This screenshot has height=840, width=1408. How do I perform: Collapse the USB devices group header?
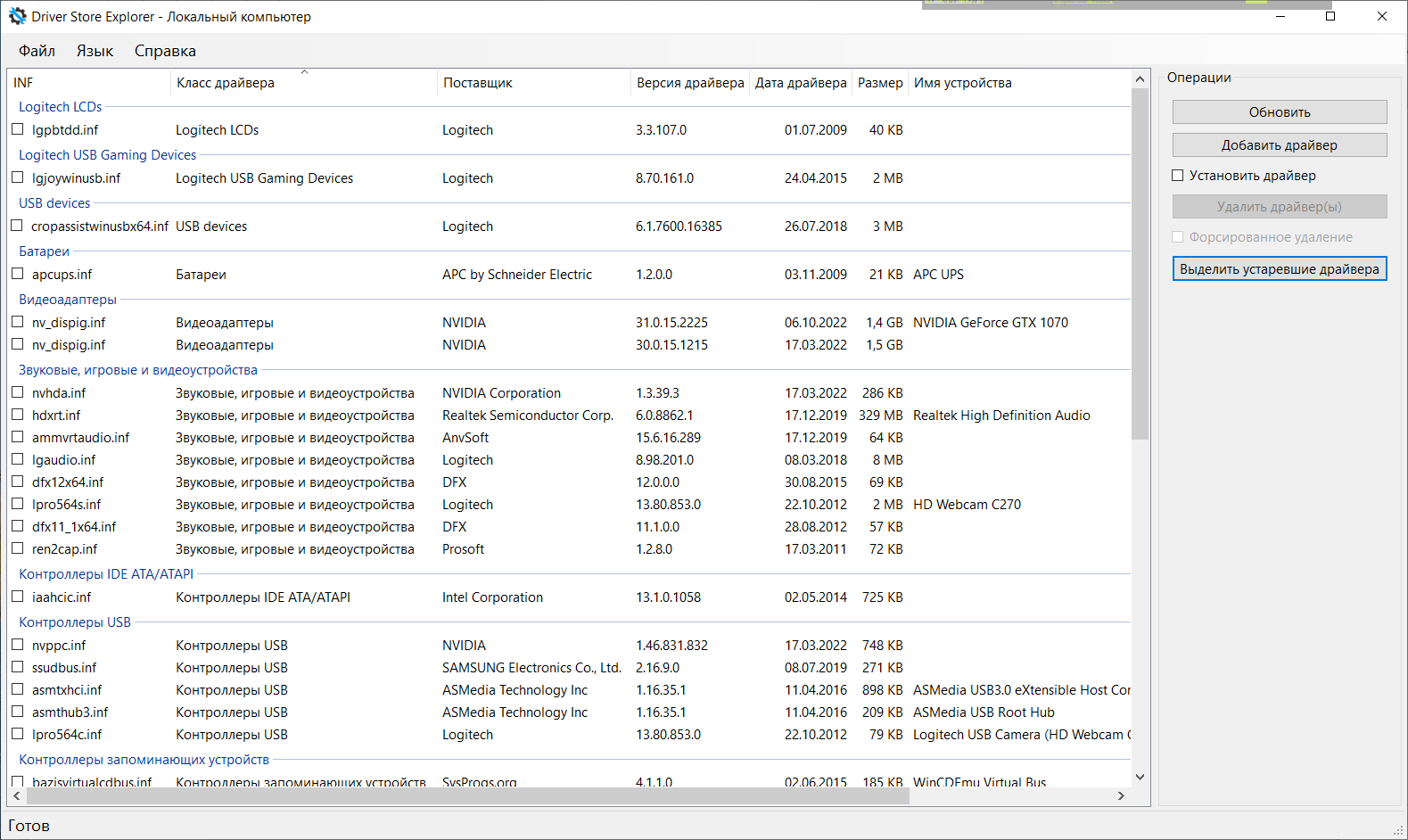[54, 203]
